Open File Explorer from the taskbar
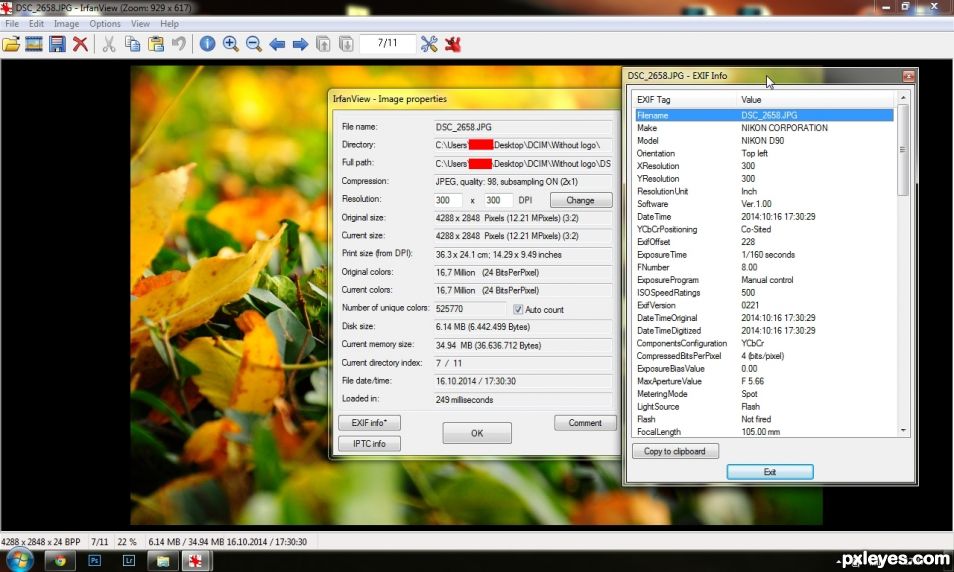This screenshot has width=954, height=572. tap(163, 560)
